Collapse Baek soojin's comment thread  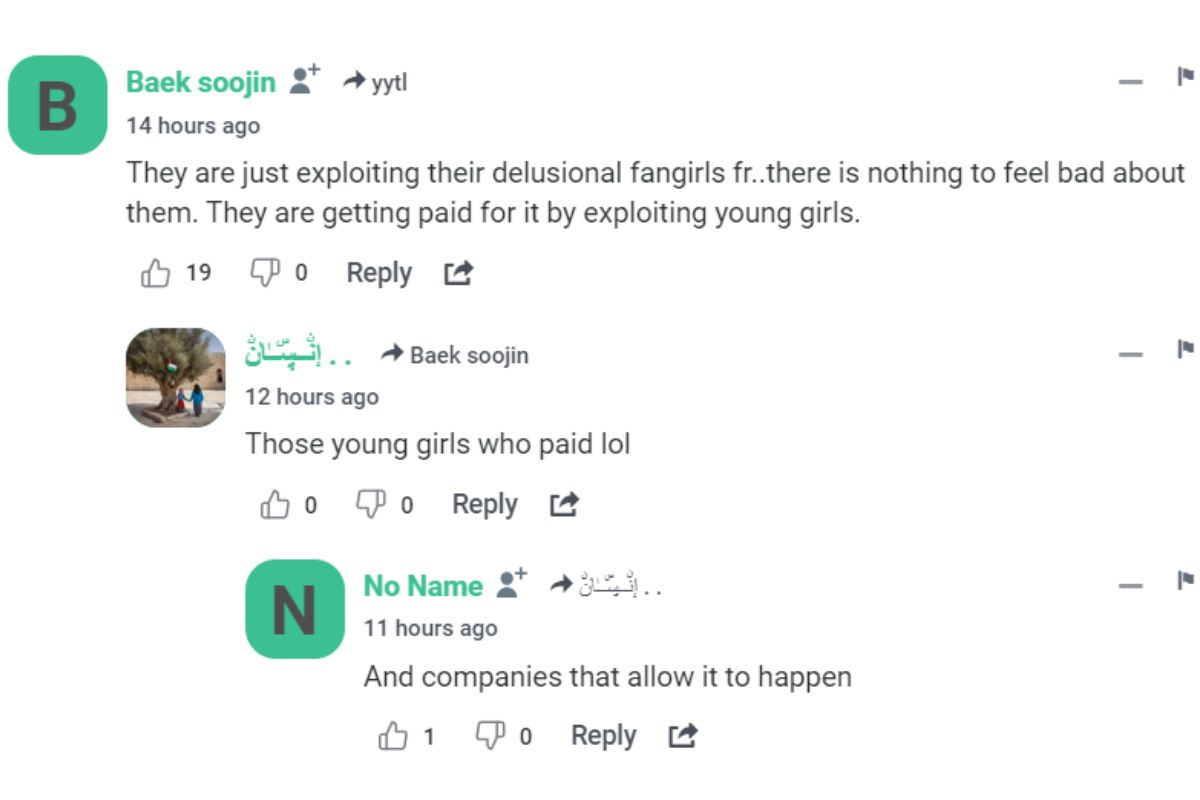click(x=1131, y=82)
